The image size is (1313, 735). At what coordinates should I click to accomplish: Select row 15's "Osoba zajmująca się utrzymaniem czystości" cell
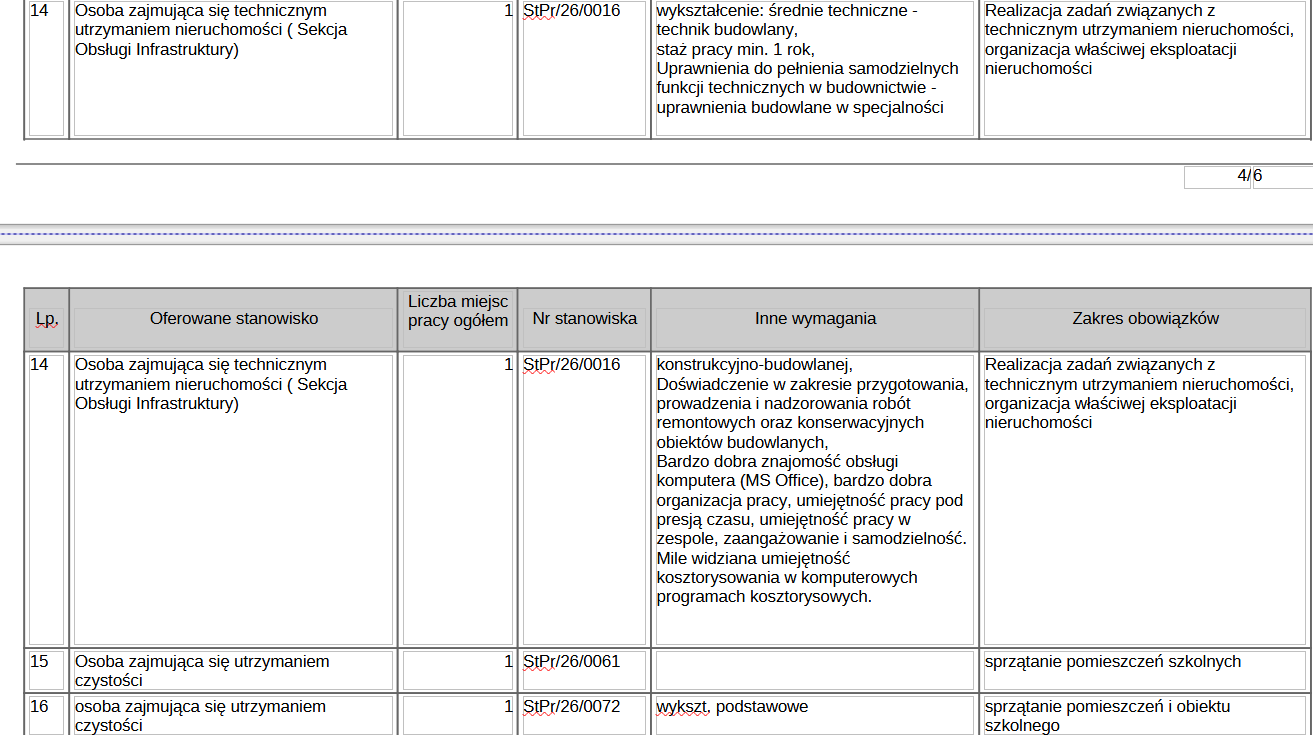[233, 670]
